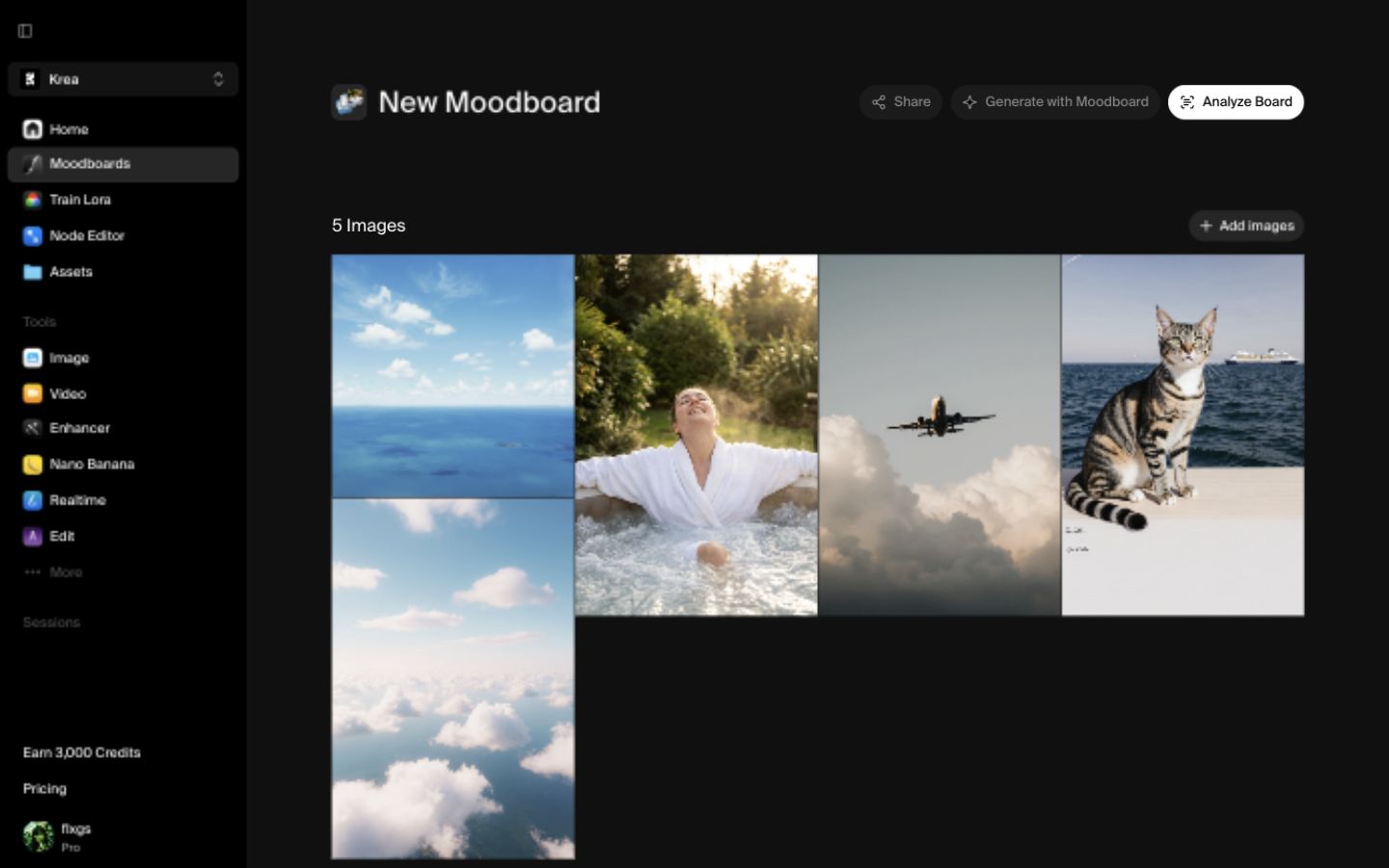Click sparkle icon on Generate with Moodboard

tap(969, 102)
